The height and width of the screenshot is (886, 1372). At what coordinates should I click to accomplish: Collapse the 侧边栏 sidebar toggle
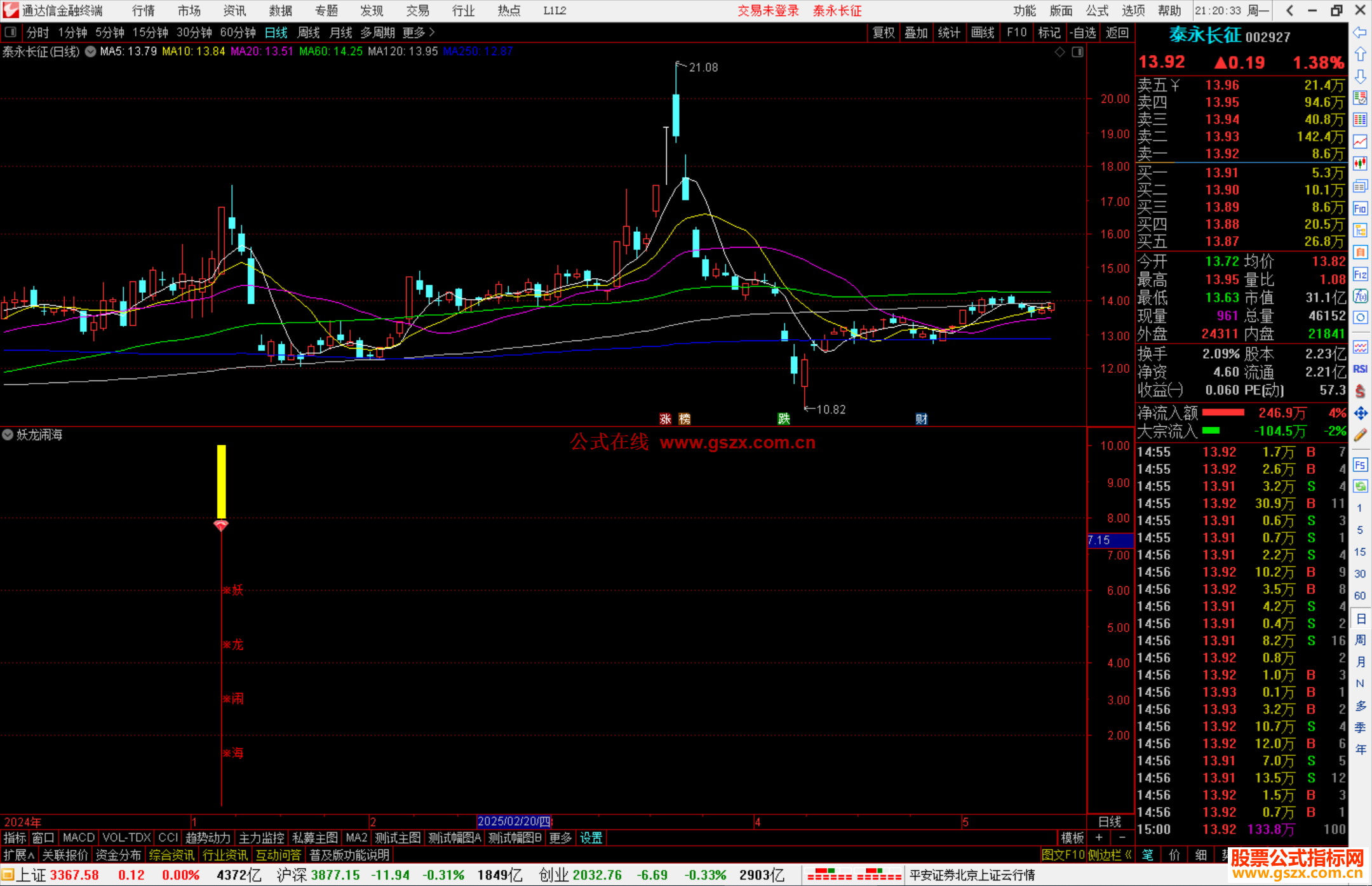coord(1110,855)
